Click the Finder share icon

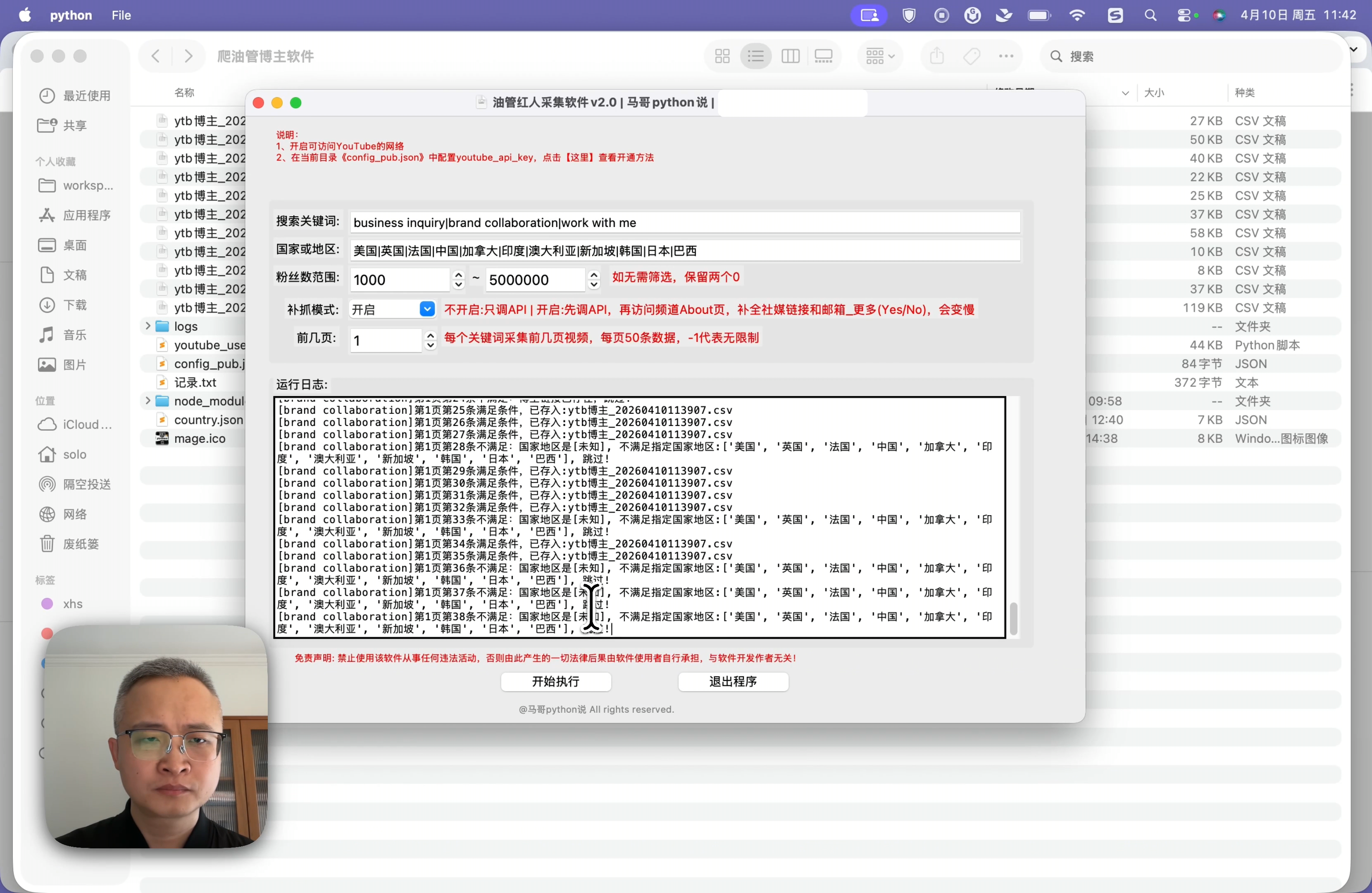tap(937, 57)
